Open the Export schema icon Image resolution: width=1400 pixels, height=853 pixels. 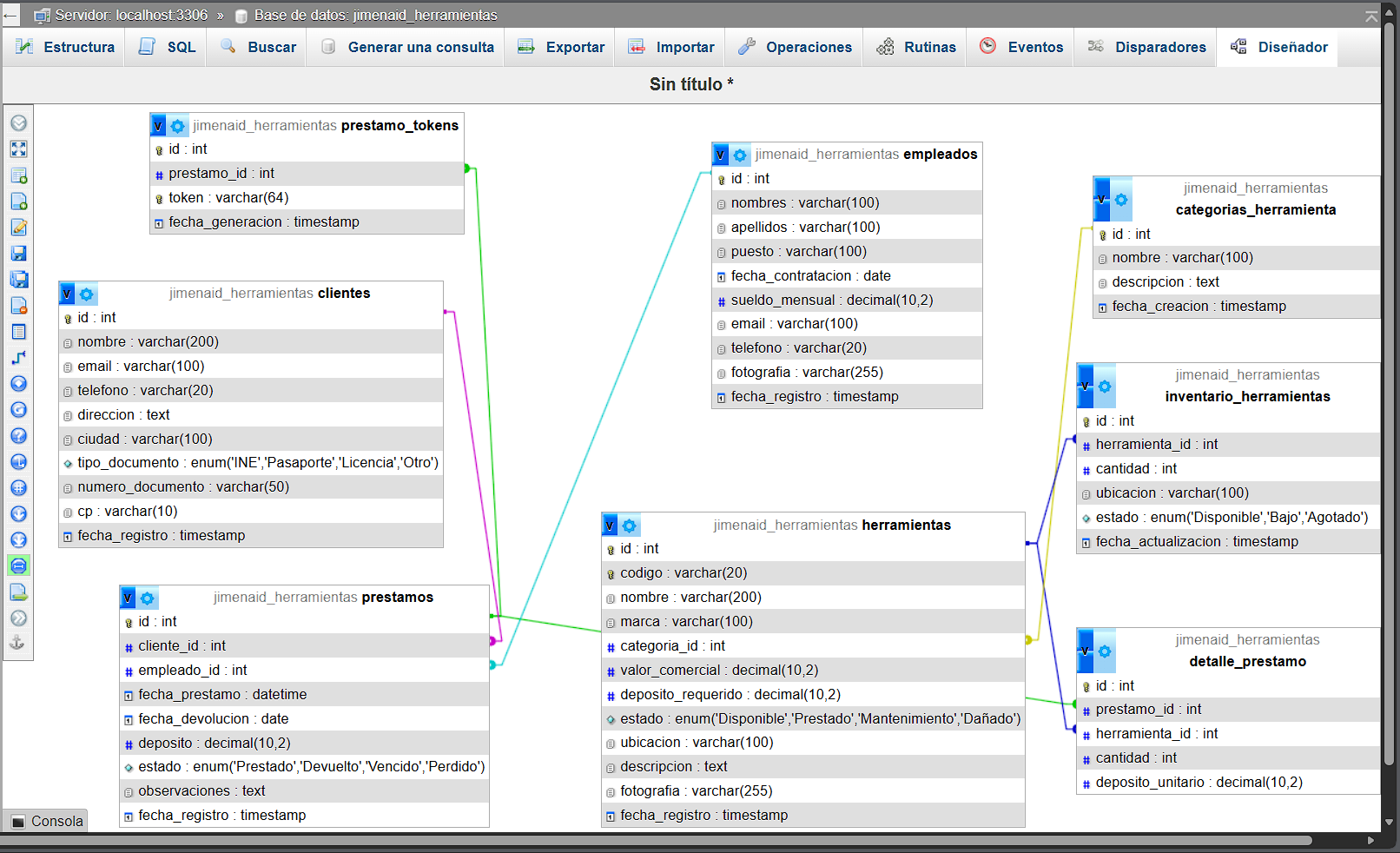18,592
